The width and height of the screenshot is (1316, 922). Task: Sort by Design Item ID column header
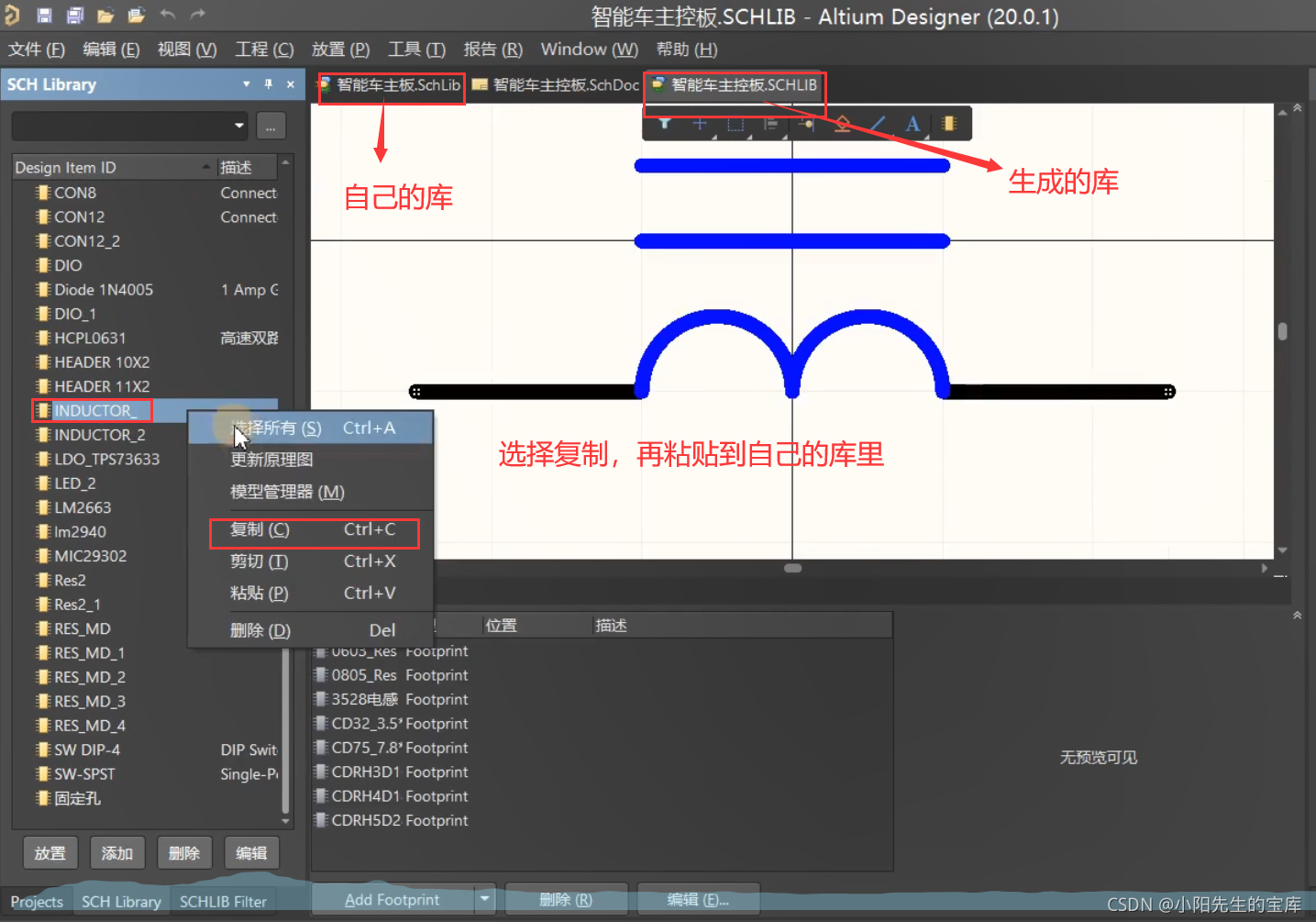pos(114,167)
